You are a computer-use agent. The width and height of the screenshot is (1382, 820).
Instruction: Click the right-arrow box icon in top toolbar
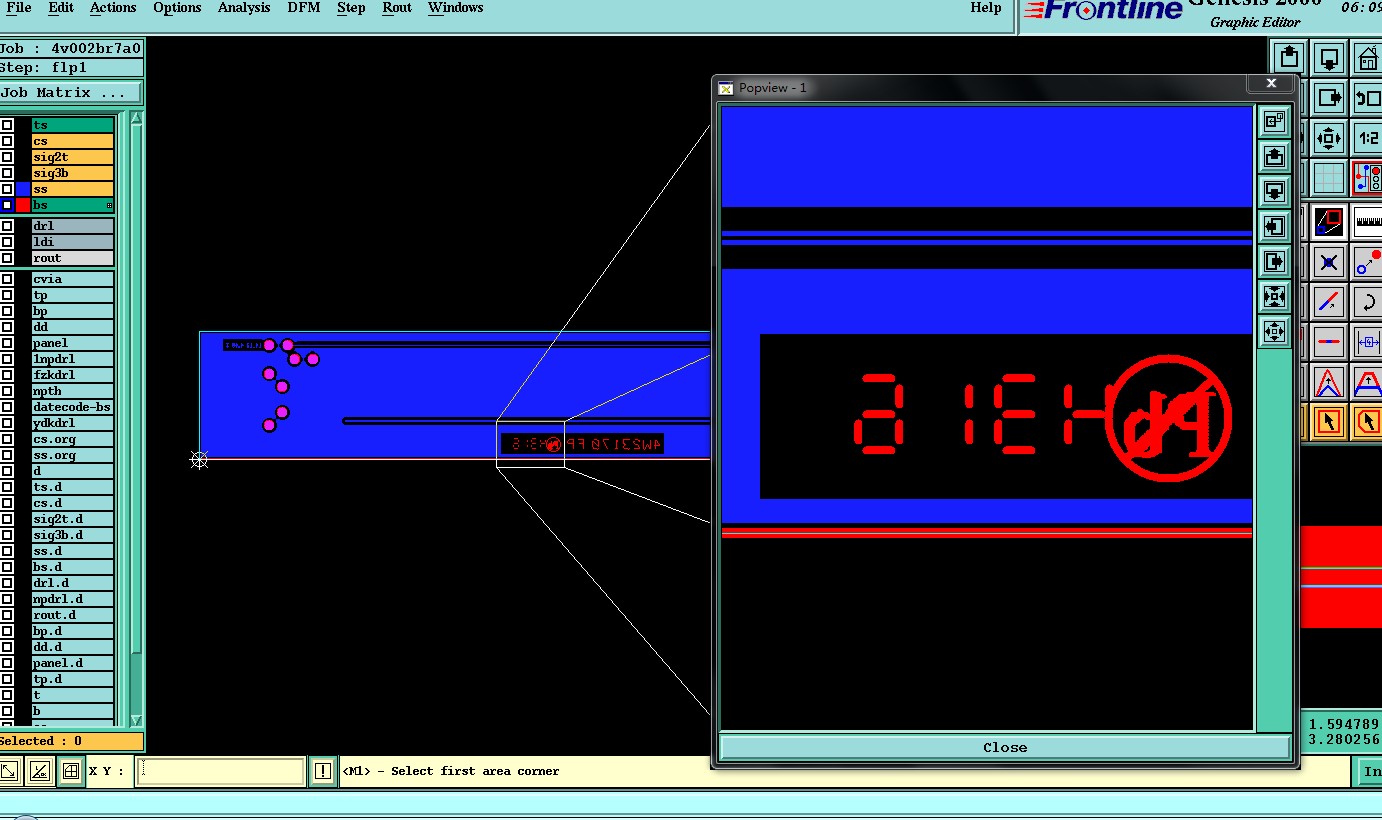tap(1328, 98)
